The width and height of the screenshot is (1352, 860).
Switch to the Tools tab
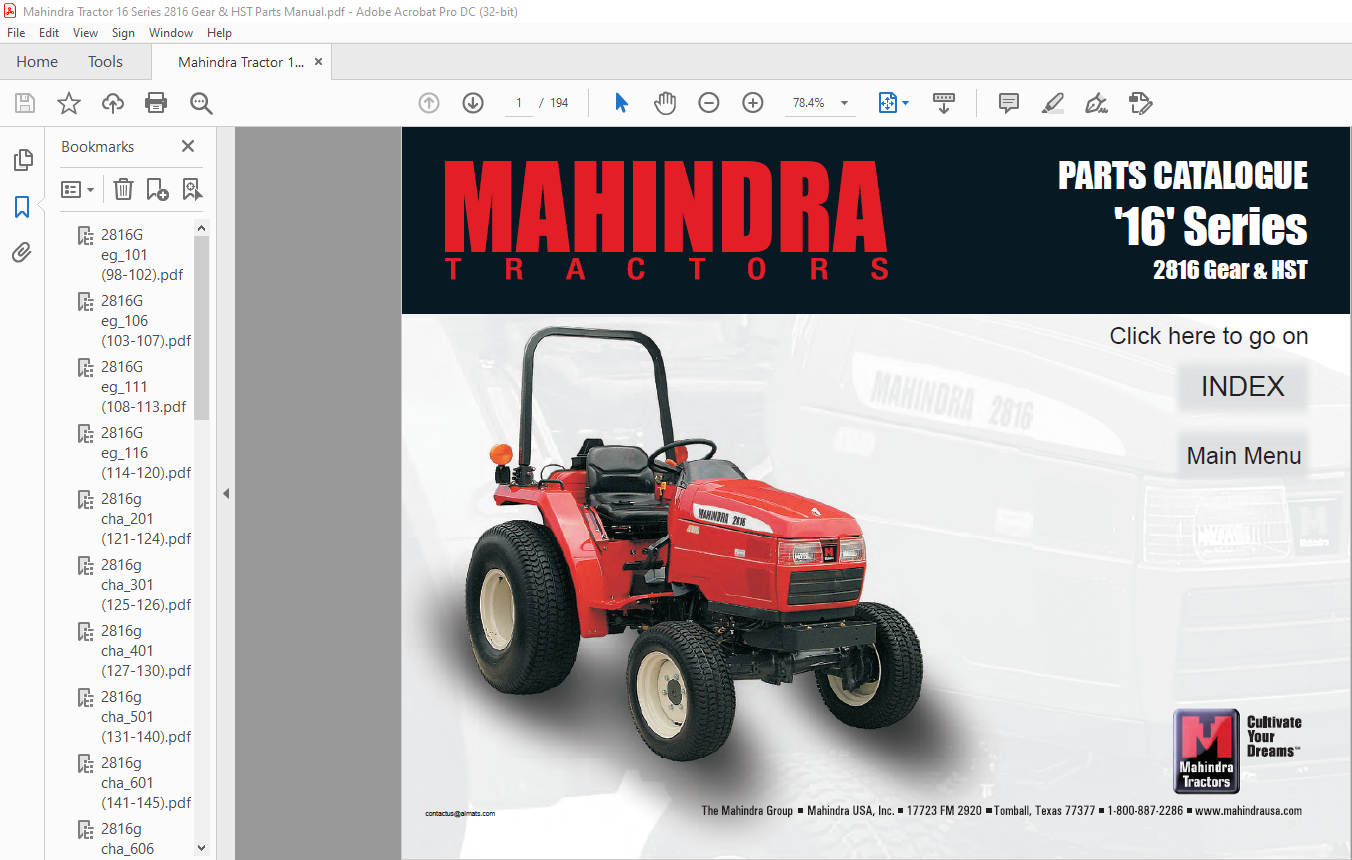coord(105,61)
